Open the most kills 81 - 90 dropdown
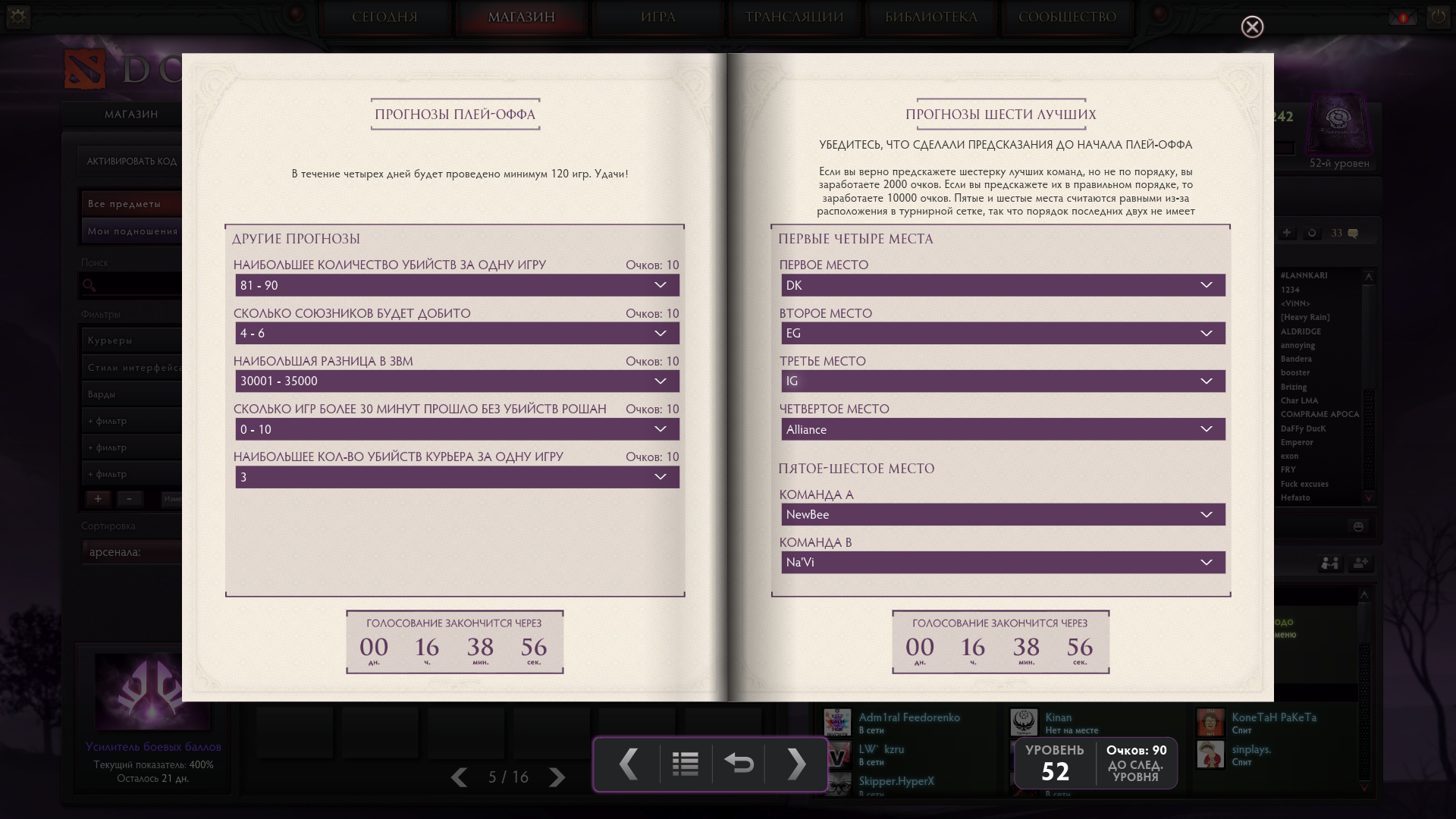 pyautogui.click(x=457, y=285)
